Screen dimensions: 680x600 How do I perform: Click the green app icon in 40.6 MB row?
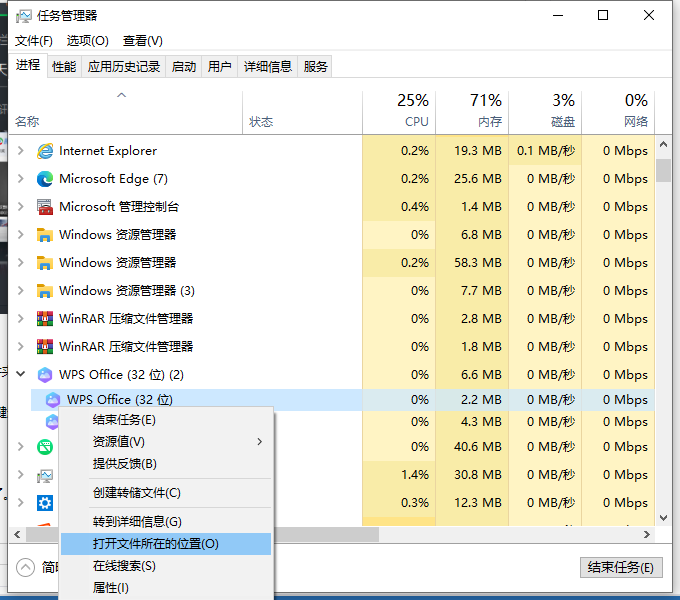45,447
